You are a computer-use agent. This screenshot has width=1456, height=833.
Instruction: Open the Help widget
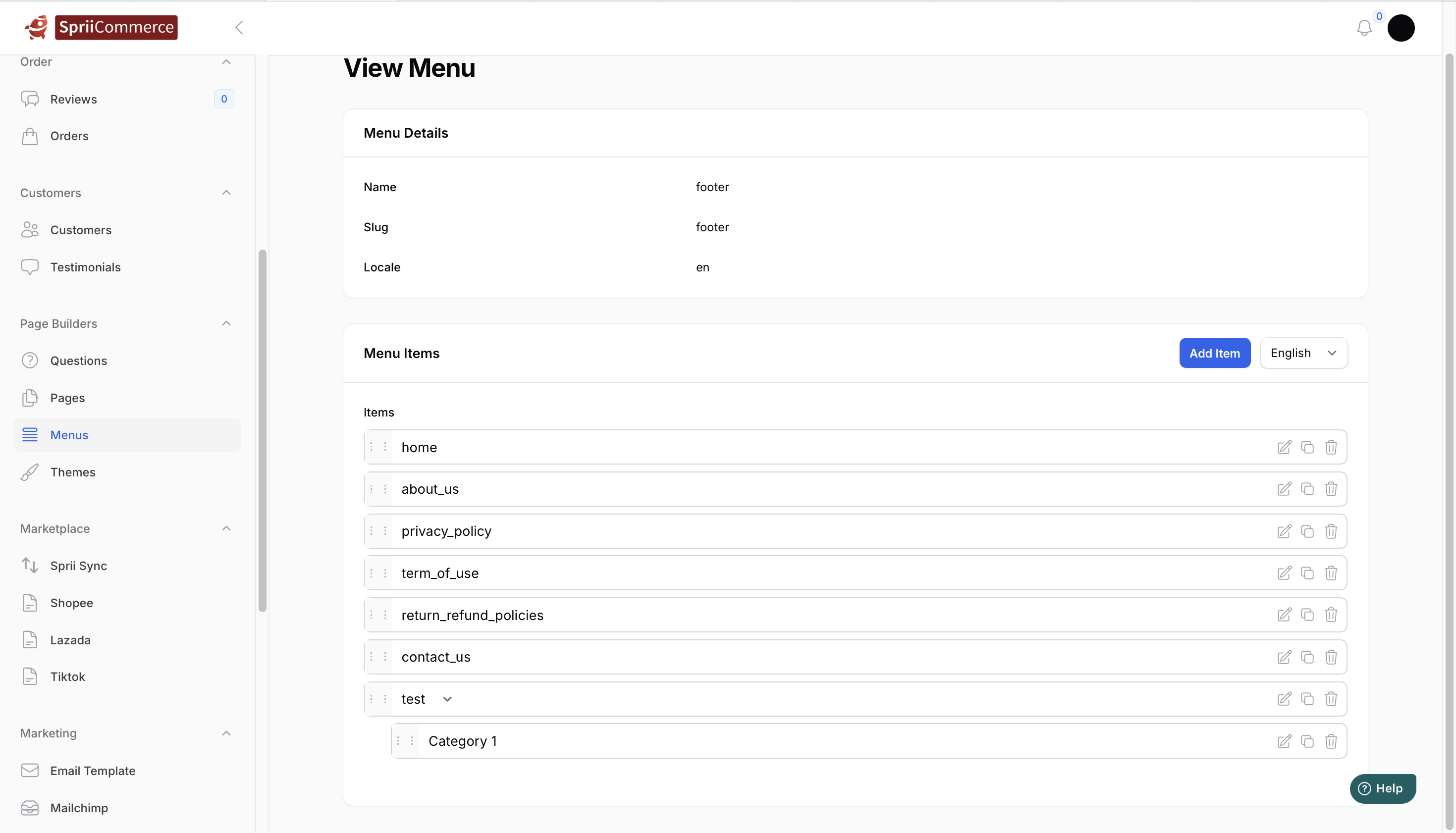1382,788
